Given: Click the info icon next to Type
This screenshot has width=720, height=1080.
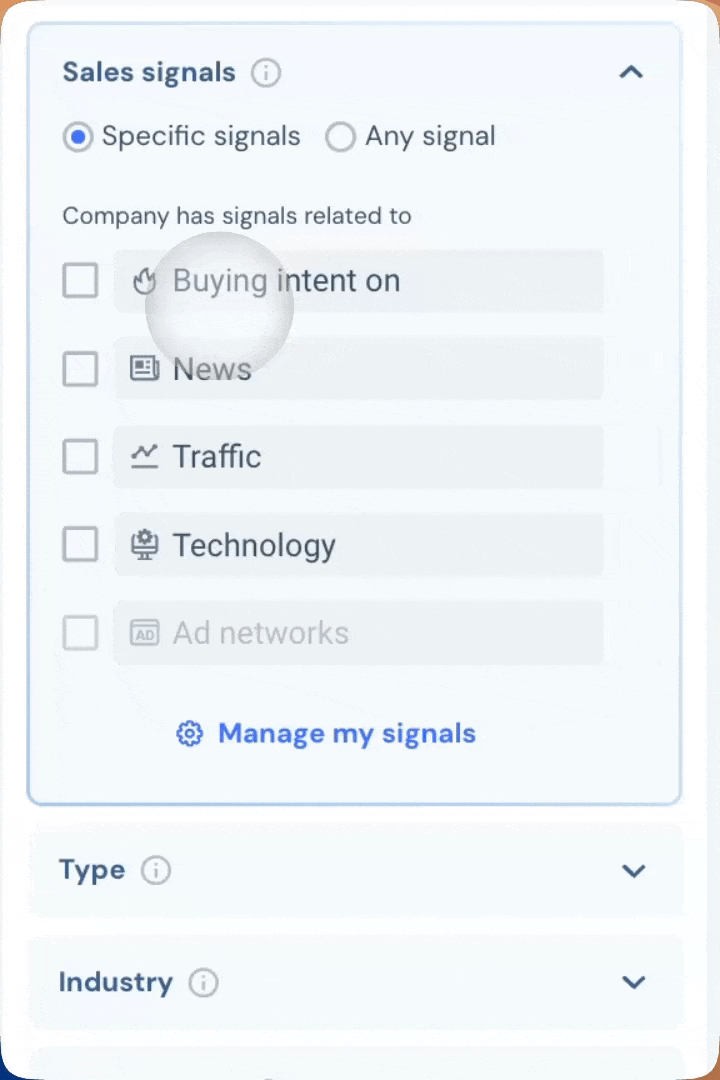Looking at the screenshot, I should pyautogui.click(x=156, y=870).
